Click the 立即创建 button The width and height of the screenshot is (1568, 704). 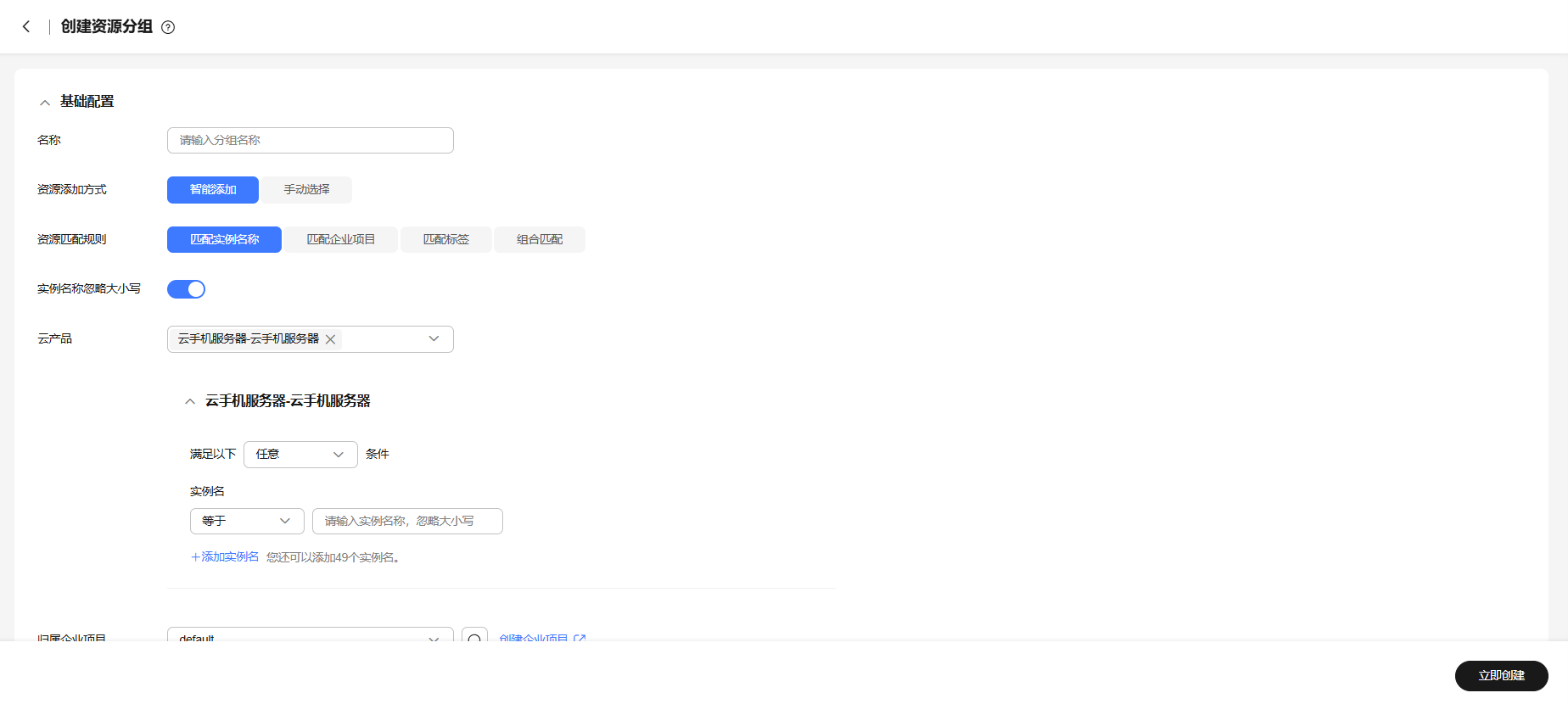[1502, 676]
